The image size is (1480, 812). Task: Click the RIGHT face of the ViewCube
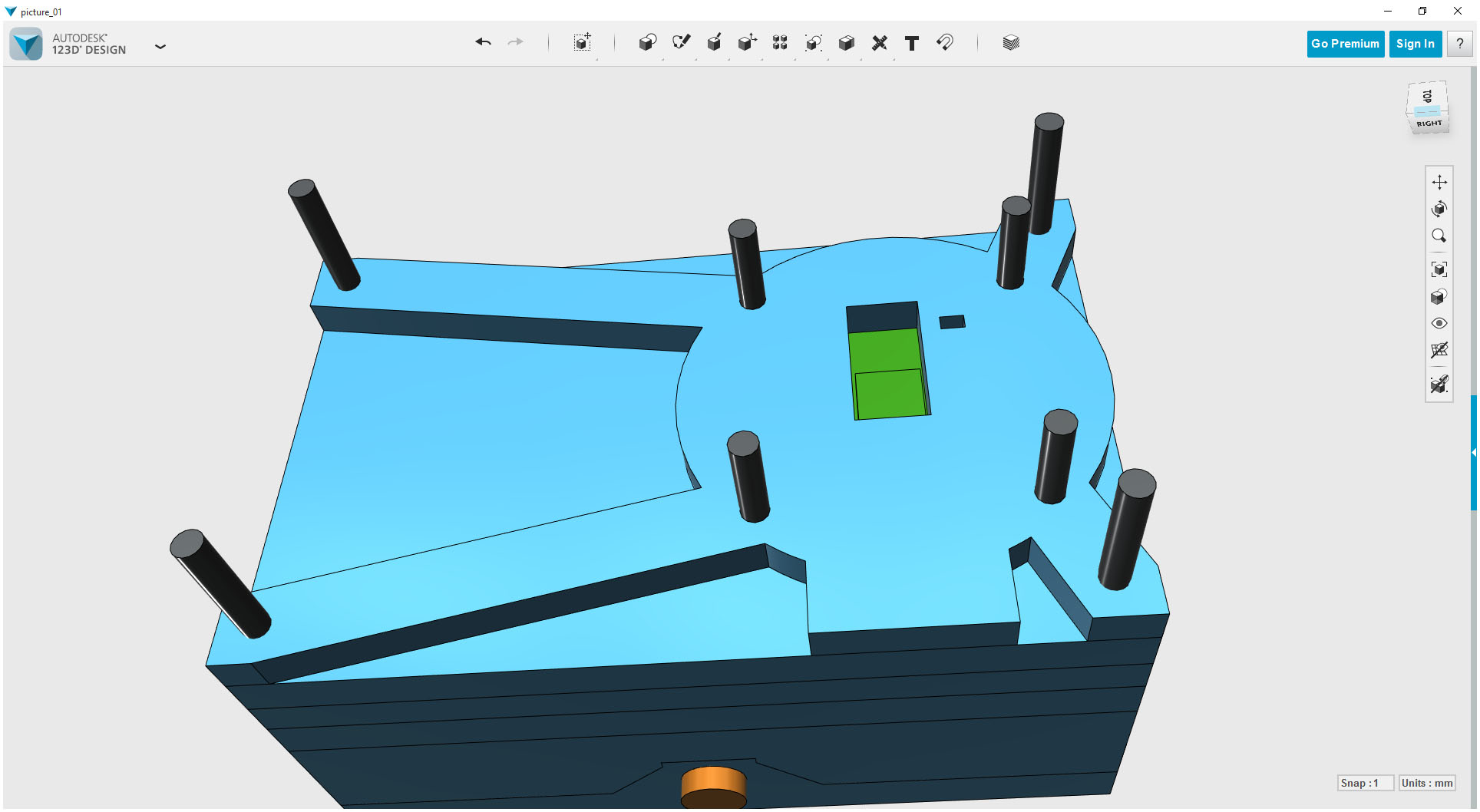click(x=1429, y=123)
